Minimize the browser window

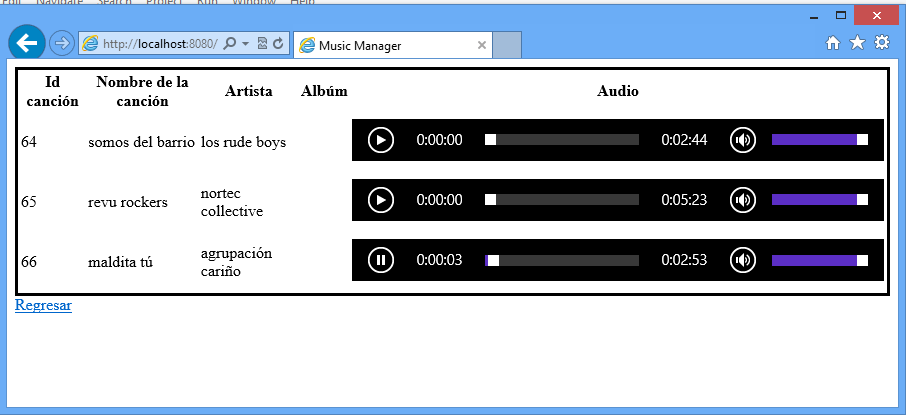click(x=814, y=16)
